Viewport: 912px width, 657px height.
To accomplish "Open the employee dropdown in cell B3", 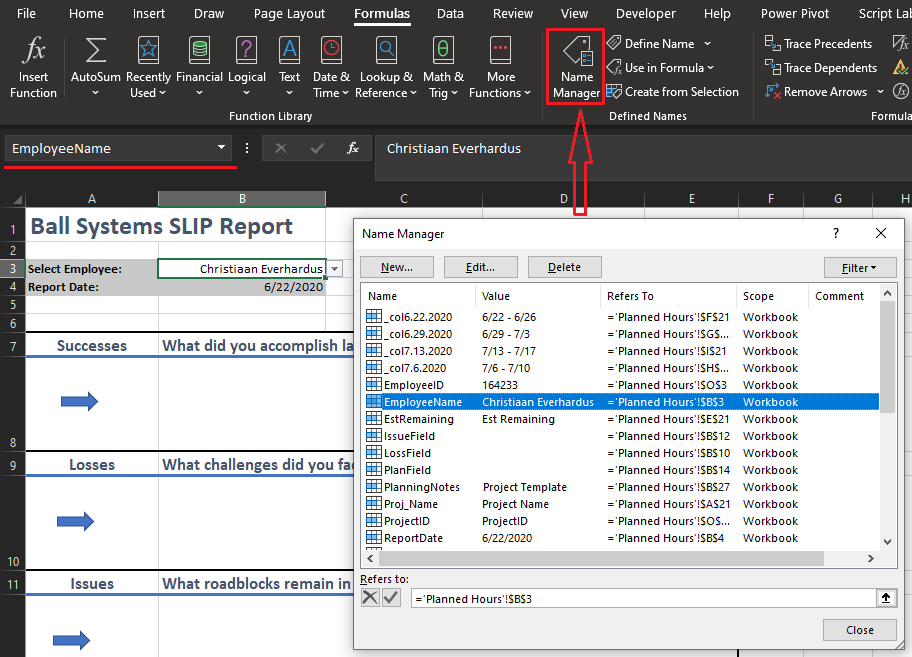I will [334, 269].
